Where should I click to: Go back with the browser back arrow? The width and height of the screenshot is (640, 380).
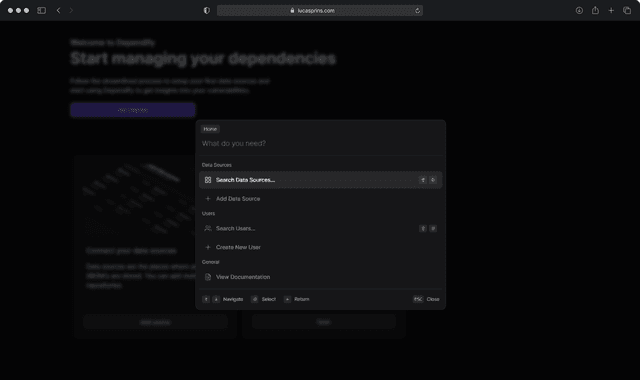tap(58, 11)
